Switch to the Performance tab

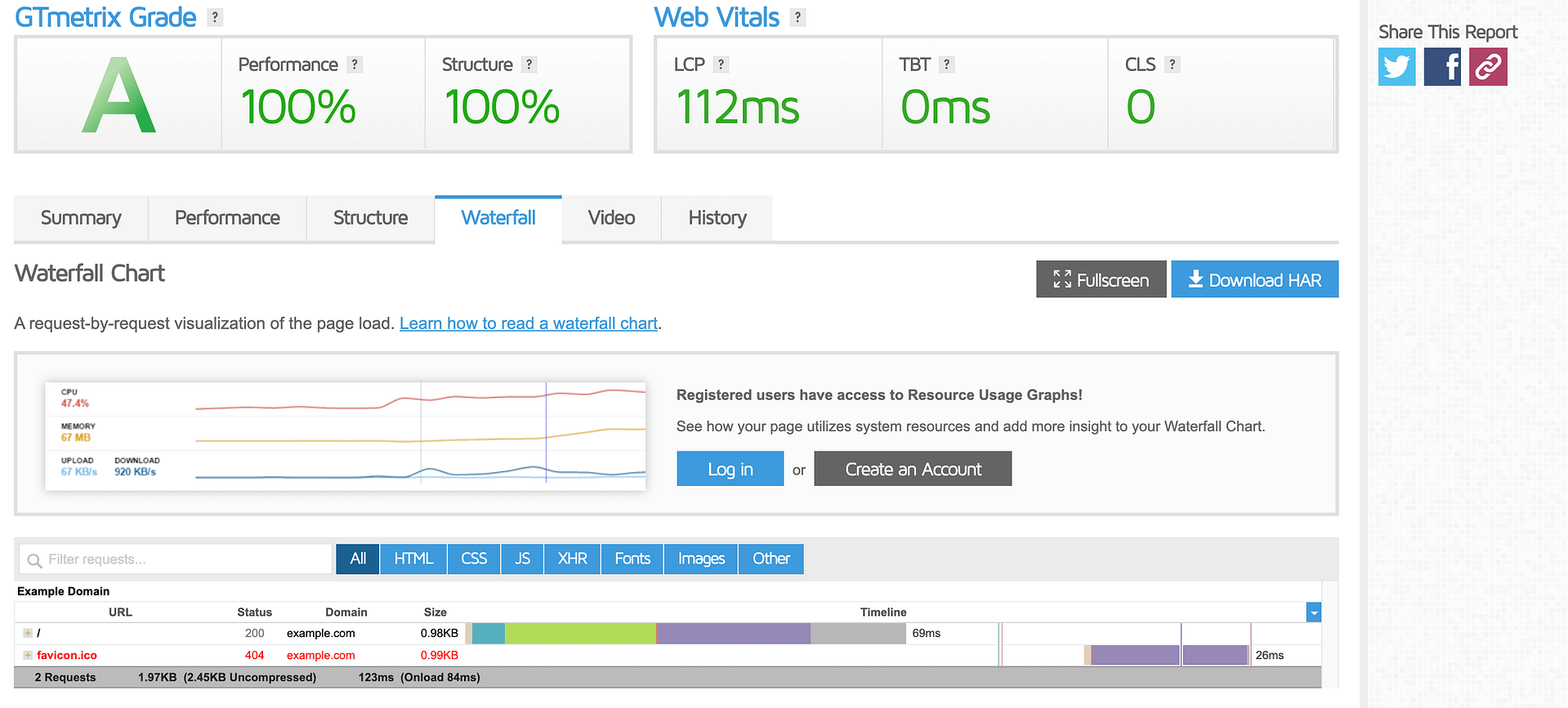[227, 218]
